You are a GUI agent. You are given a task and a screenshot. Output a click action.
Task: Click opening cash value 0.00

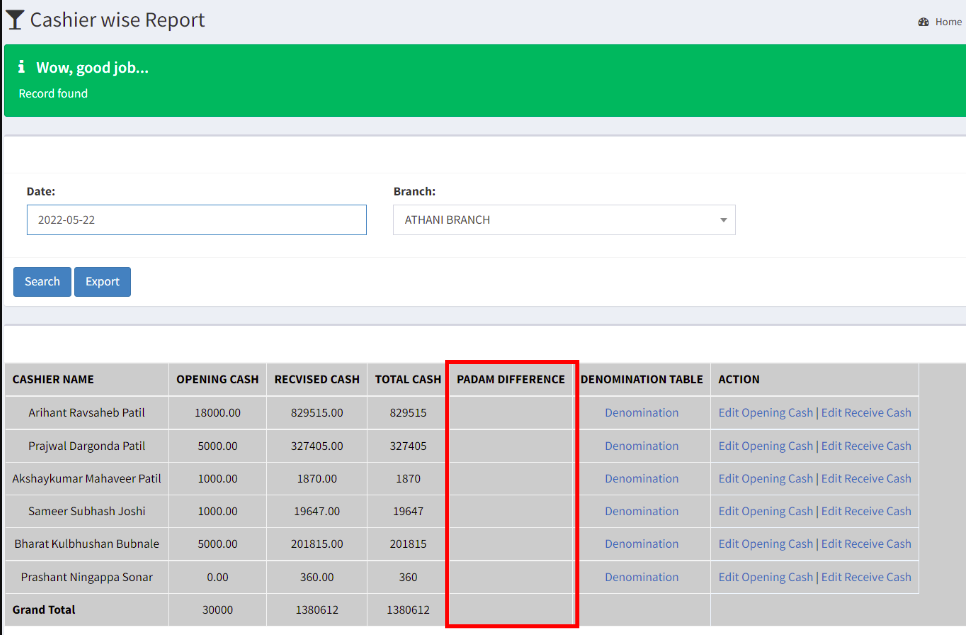pos(217,577)
